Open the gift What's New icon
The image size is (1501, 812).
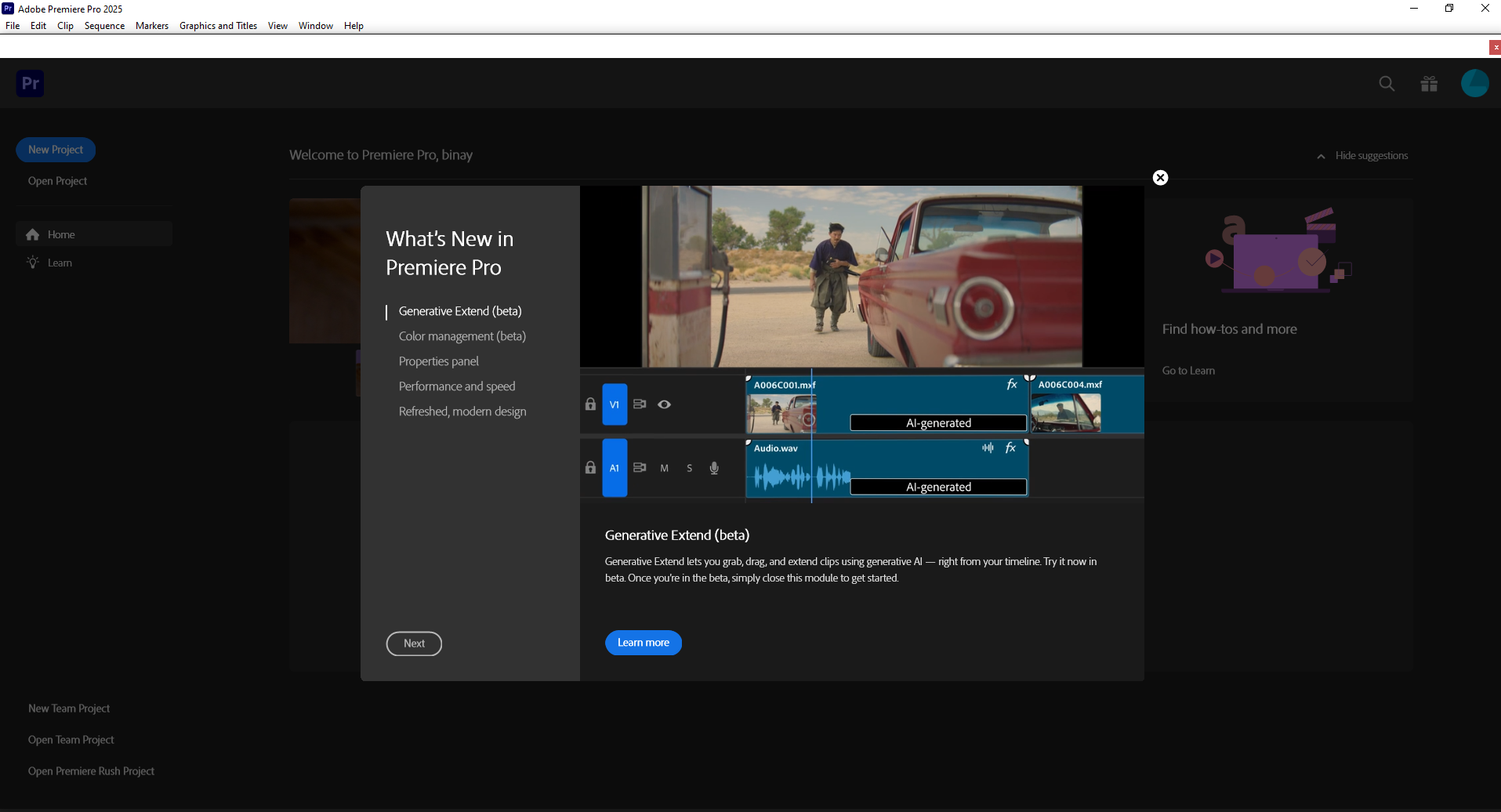pyautogui.click(x=1429, y=84)
